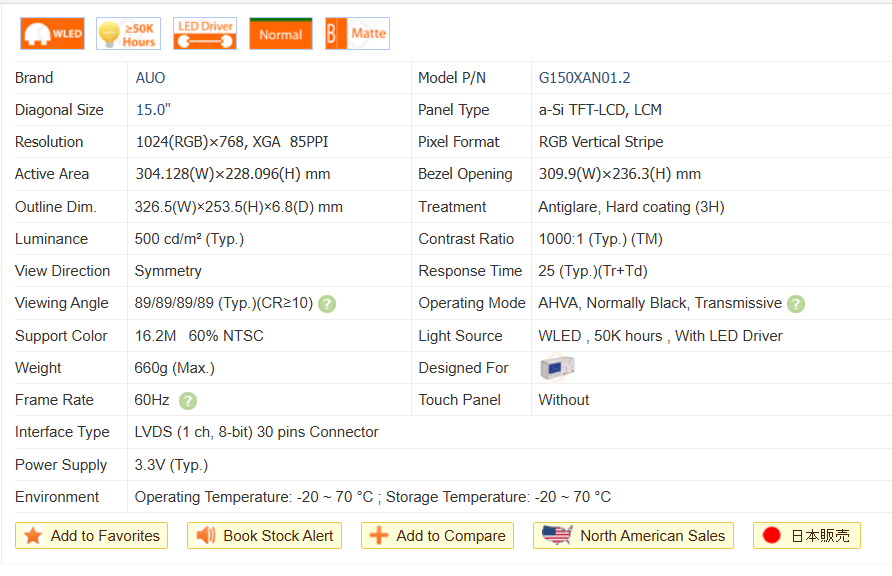Image resolution: width=892 pixels, height=576 pixels.
Task: Click the green Normal badge
Action: pyautogui.click(x=280, y=34)
